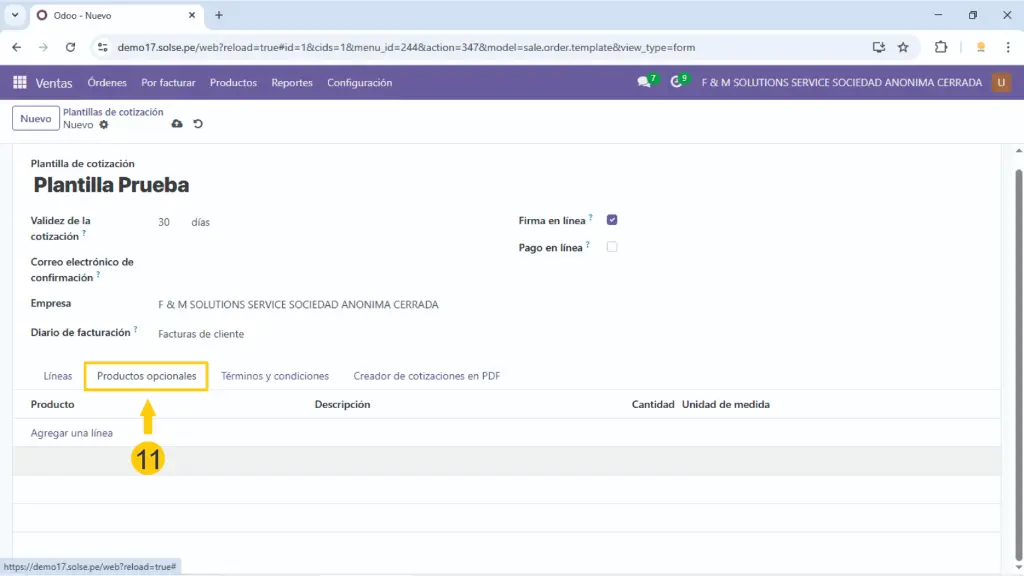
Task: Reload the browser page
Action: tap(70, 47)
